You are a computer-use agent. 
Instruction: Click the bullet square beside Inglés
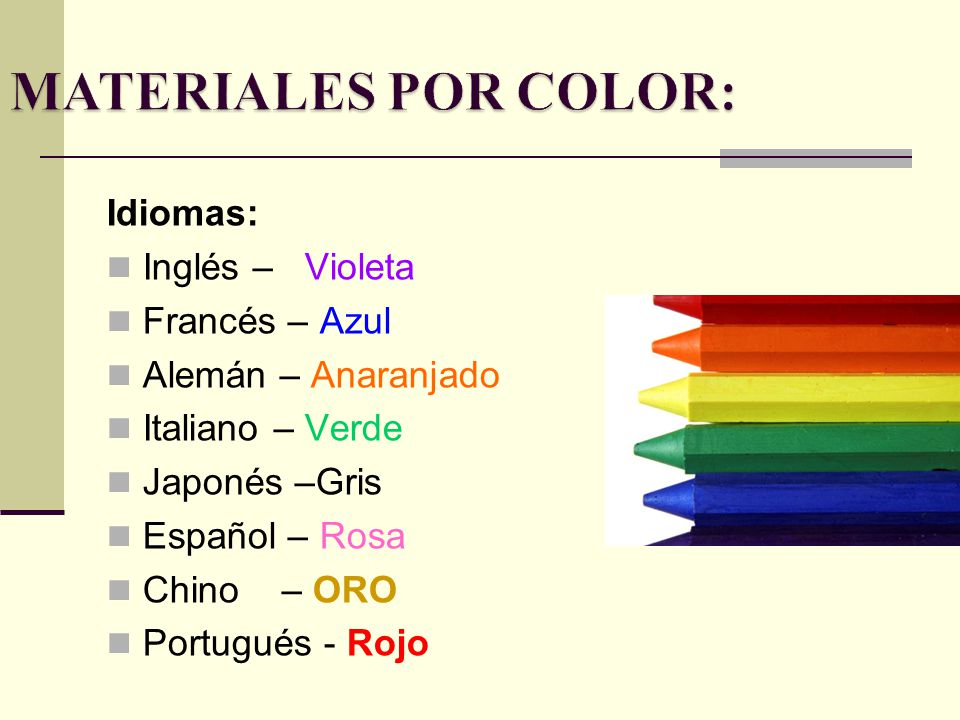pos(119,268)
